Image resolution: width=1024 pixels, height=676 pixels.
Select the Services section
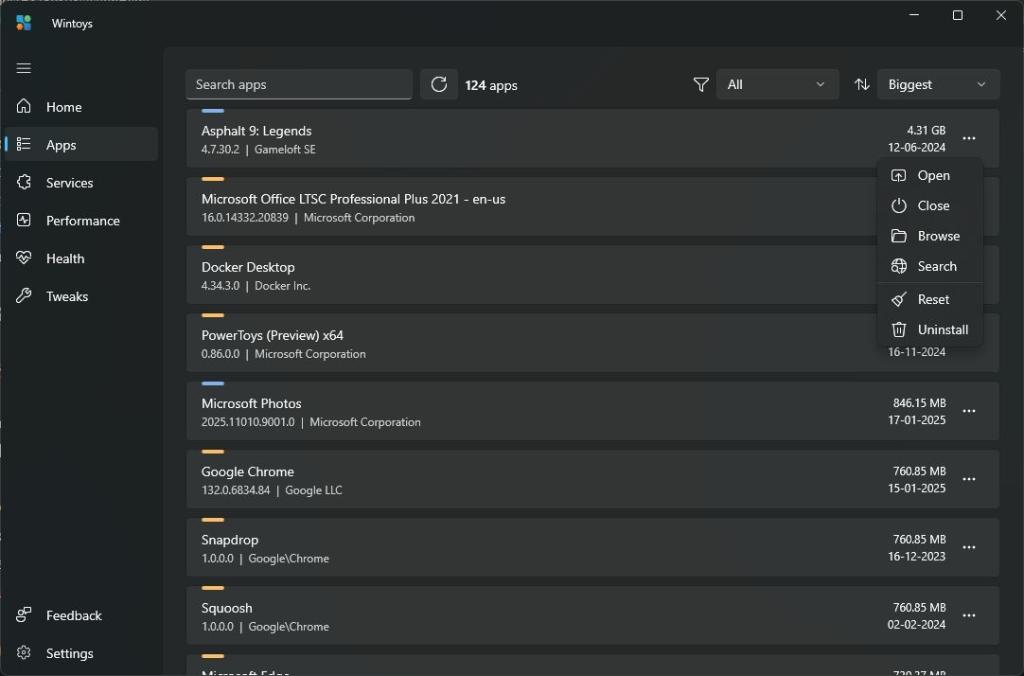67,182
